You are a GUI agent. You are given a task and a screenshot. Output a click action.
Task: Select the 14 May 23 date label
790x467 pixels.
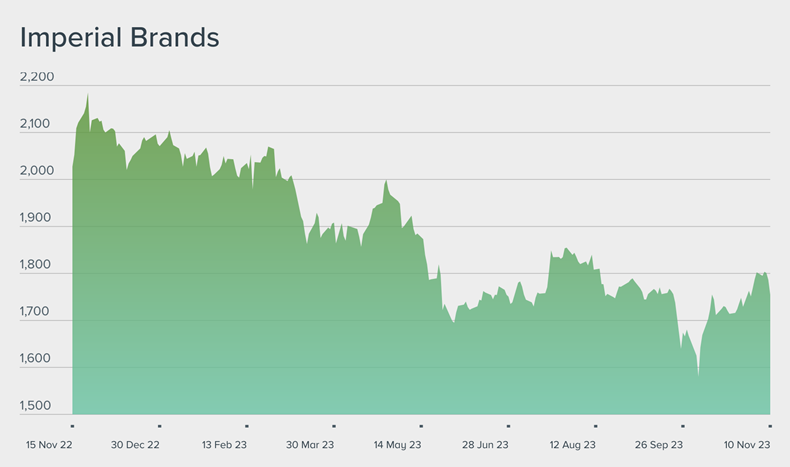pos(397,445)
